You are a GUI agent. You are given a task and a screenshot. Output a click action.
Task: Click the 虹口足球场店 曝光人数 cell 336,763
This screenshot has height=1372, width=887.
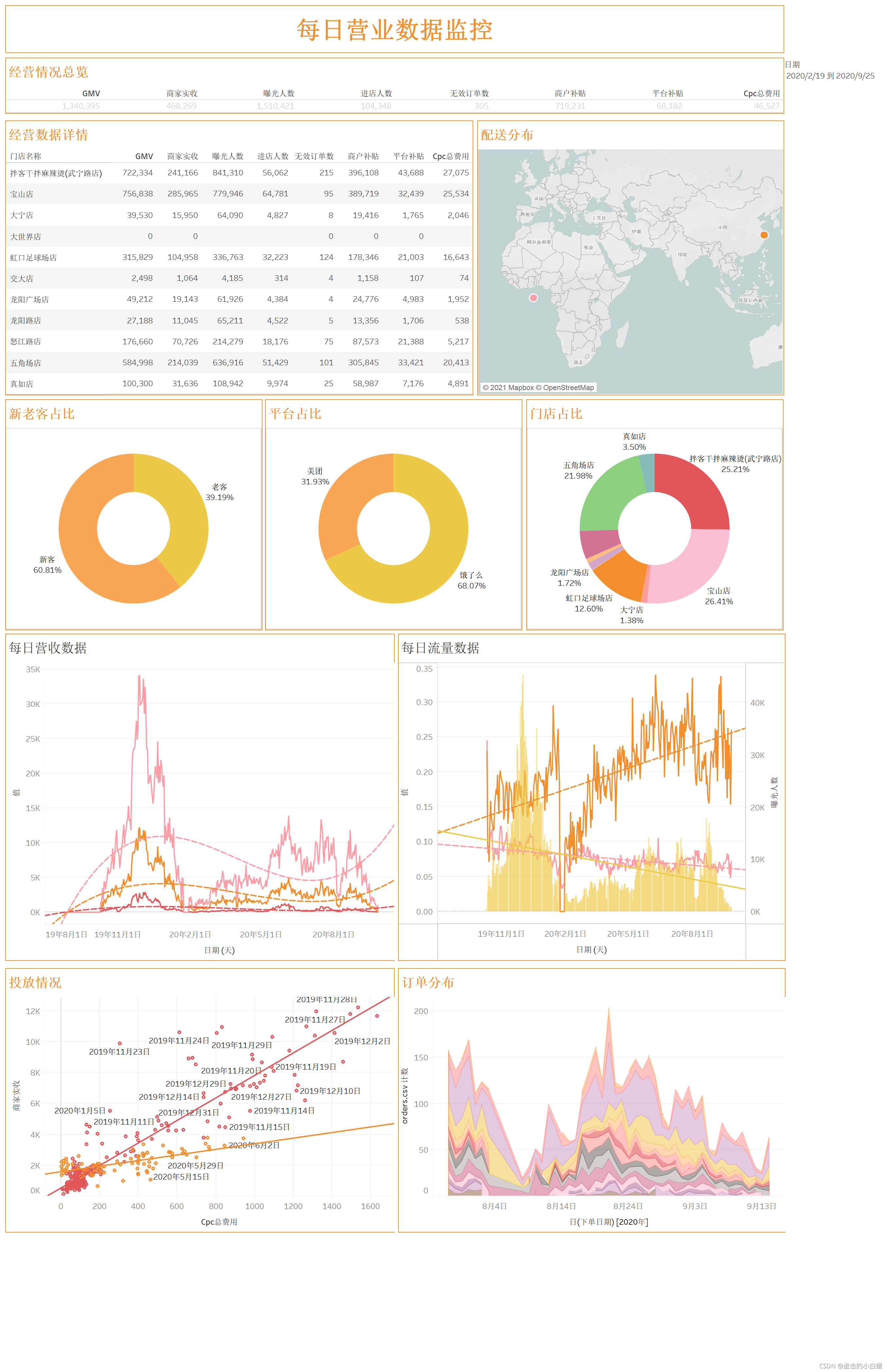point(228,258)
